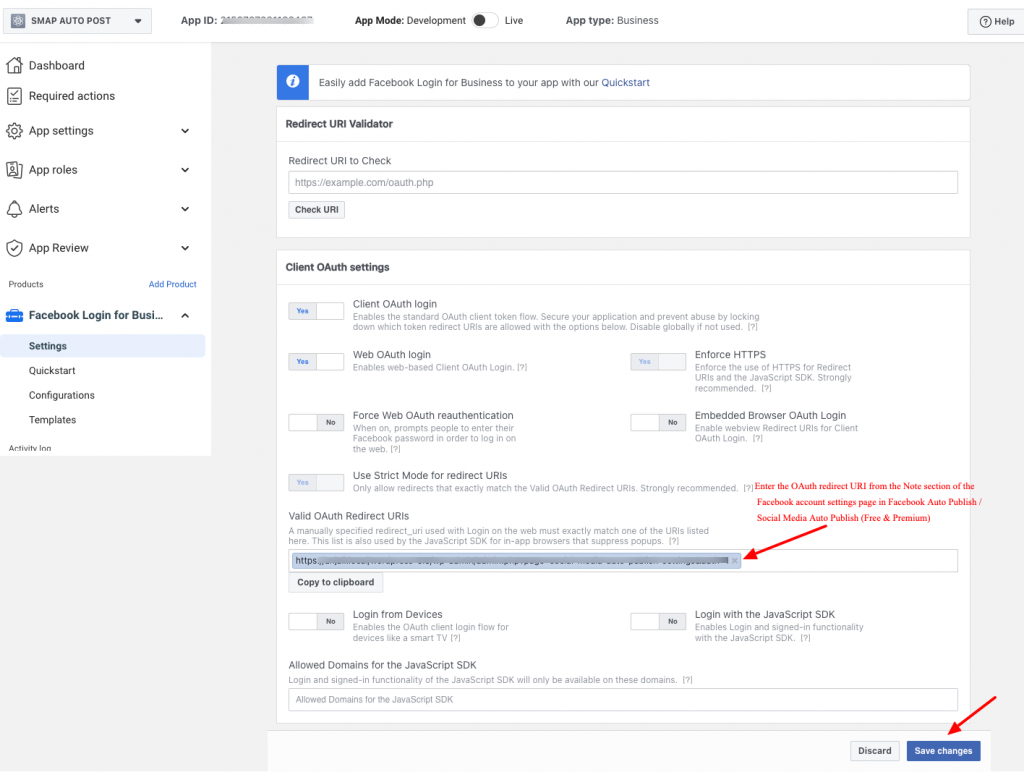Click the Required actions sidebar icon
The width and height of the screenshot is (1024, 772).
(x=18, y=96)
